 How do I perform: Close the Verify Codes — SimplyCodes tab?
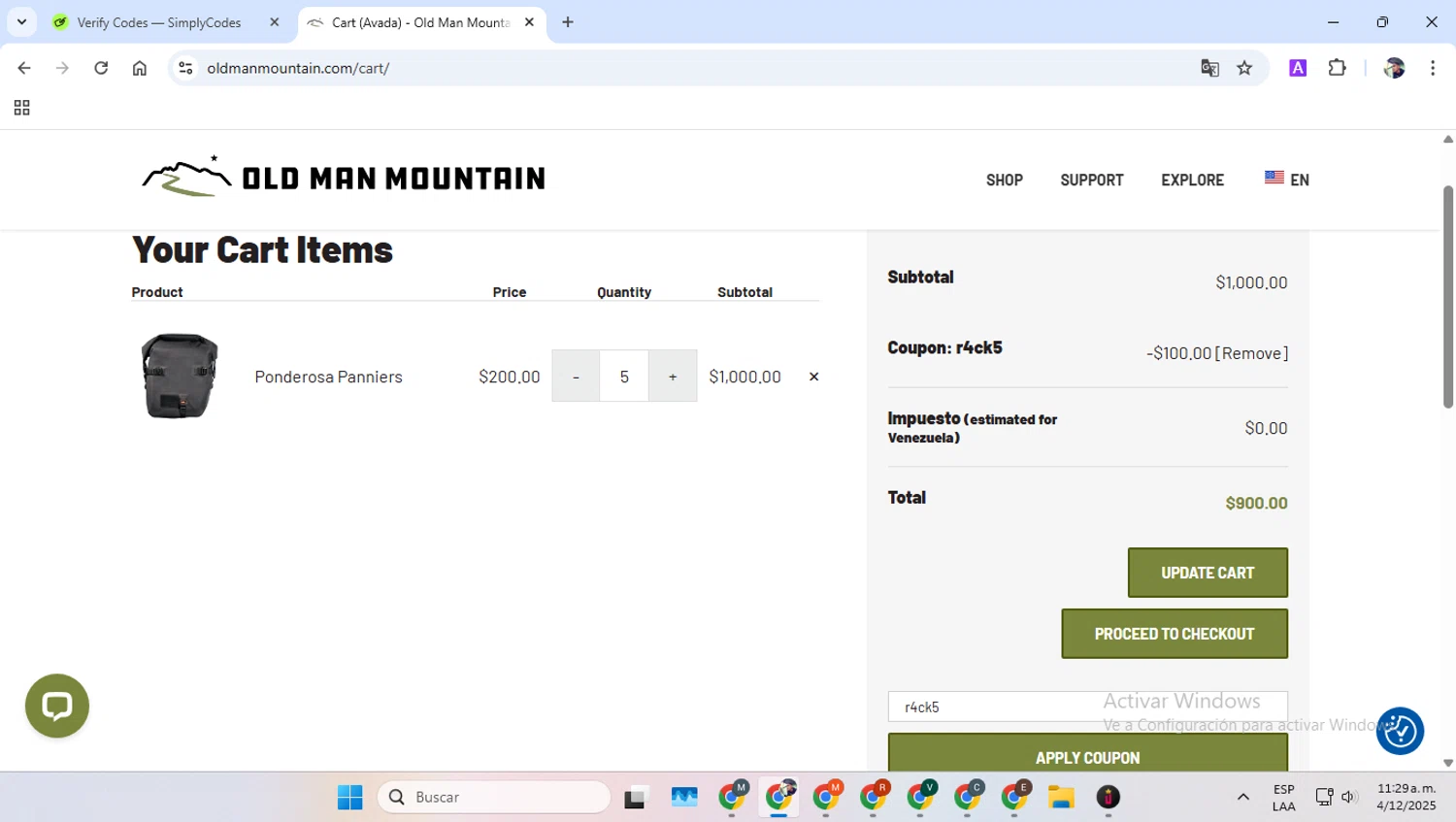tap(275, 22)
